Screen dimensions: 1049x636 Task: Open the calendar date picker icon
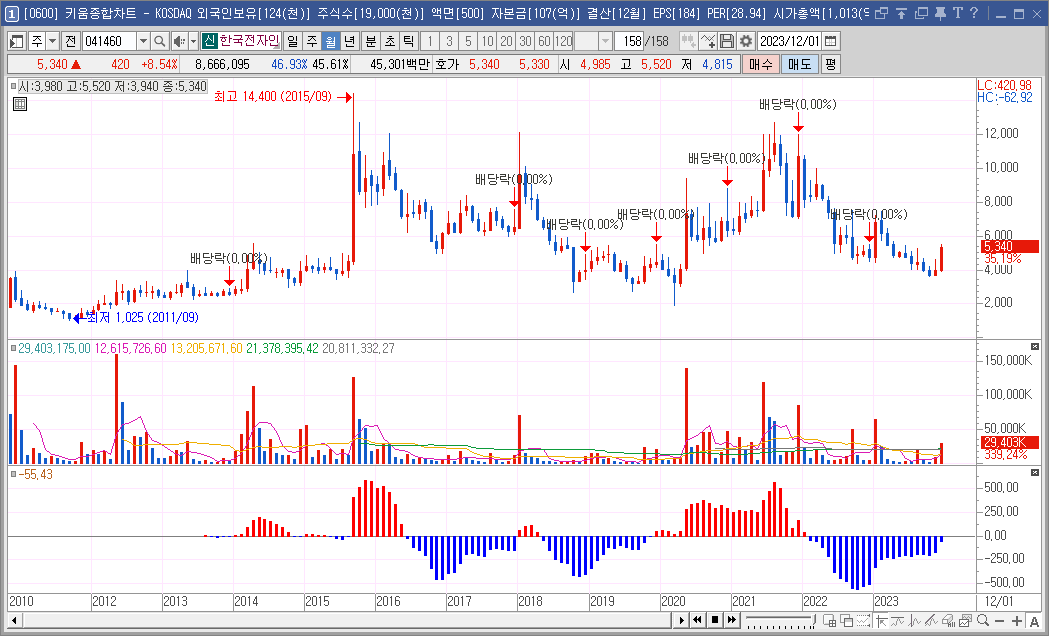[x=830, y=41]
